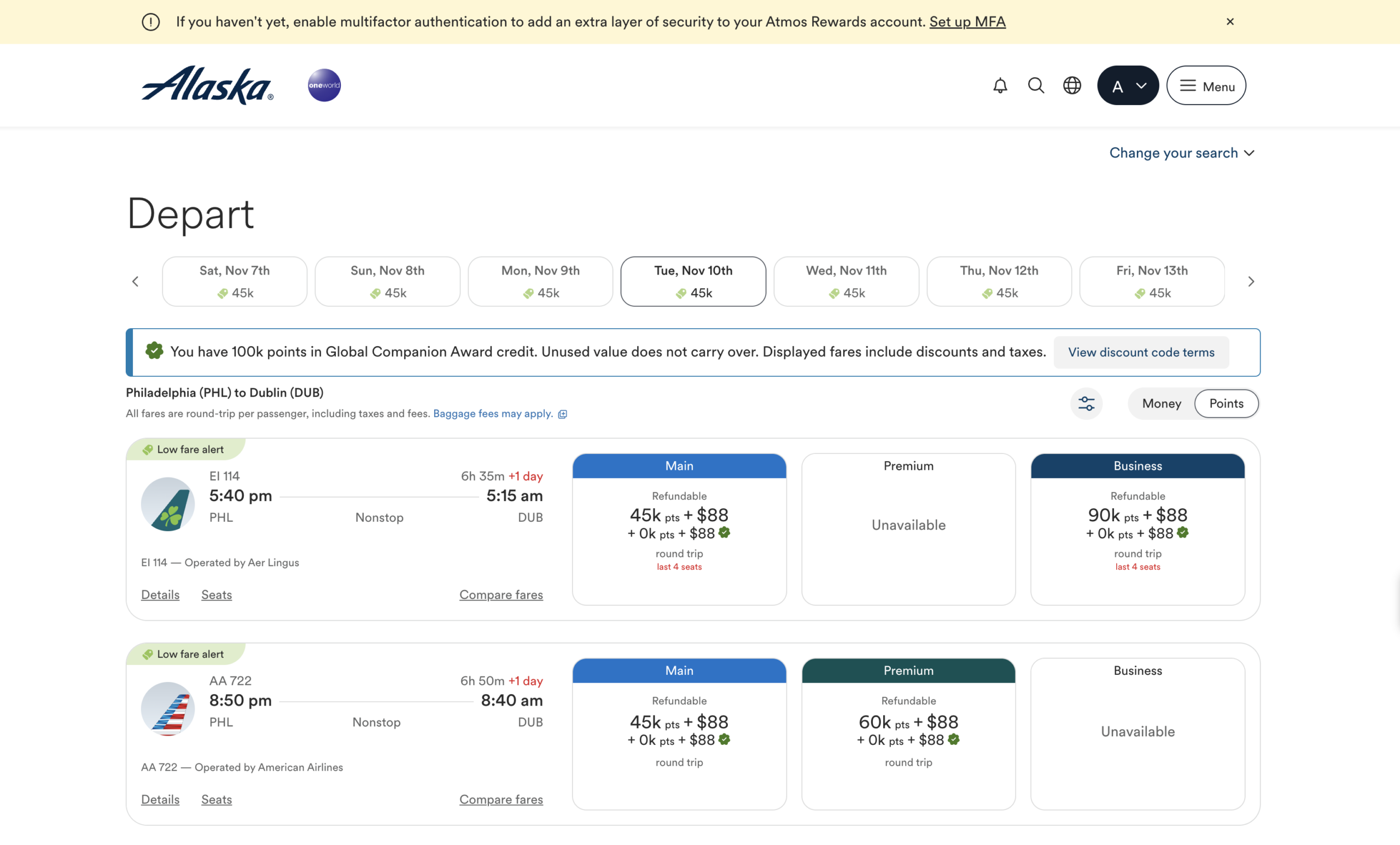Dismiss the MFA banner with the X
1400x845 pixels.
tap(1230, 21)
